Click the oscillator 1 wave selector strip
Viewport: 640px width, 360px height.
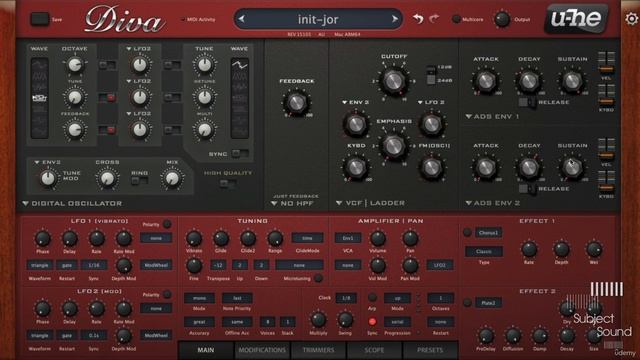(x=40, y=98)
